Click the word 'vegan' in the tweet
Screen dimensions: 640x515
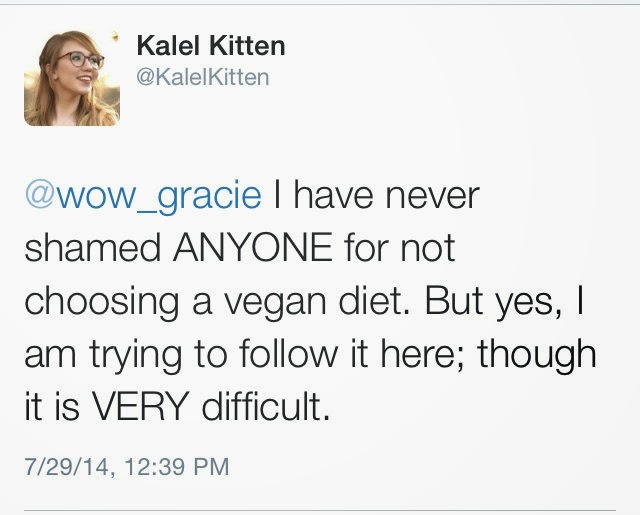pyautogui.click(x=270, y=302)
